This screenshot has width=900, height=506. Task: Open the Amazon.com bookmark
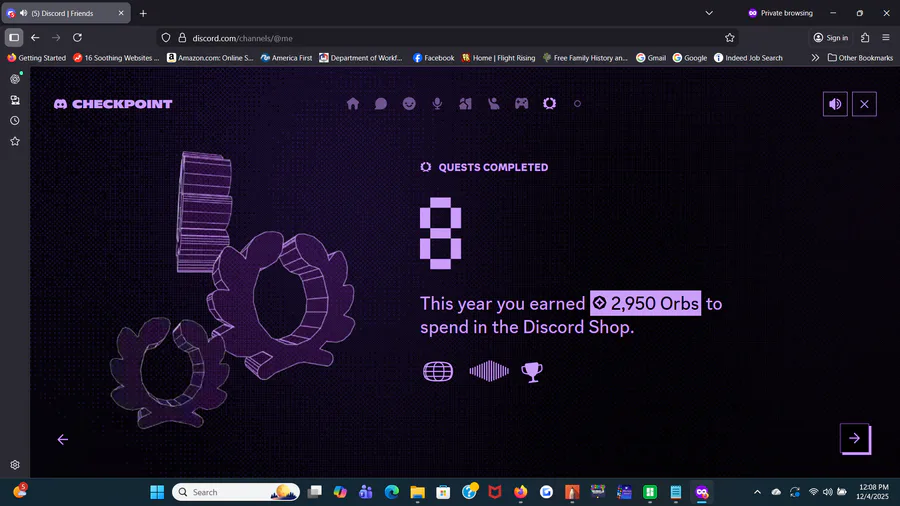210,58
